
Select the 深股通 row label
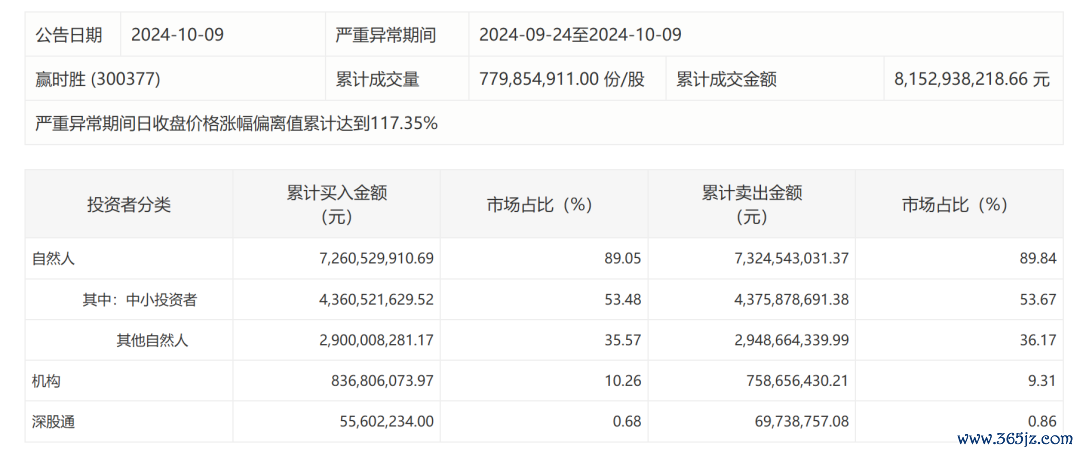click(x=53, y=422)
